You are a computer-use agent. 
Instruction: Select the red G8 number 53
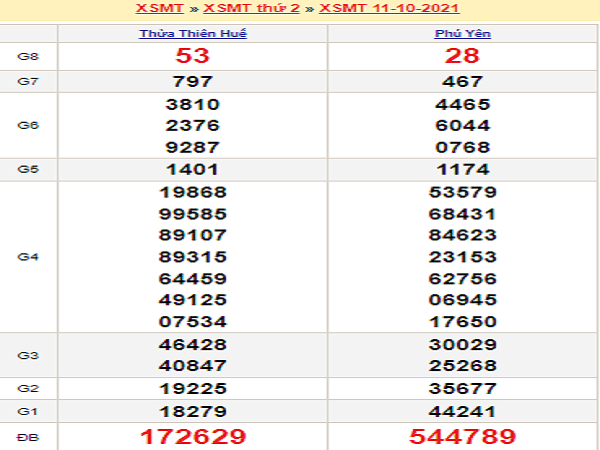192,56
